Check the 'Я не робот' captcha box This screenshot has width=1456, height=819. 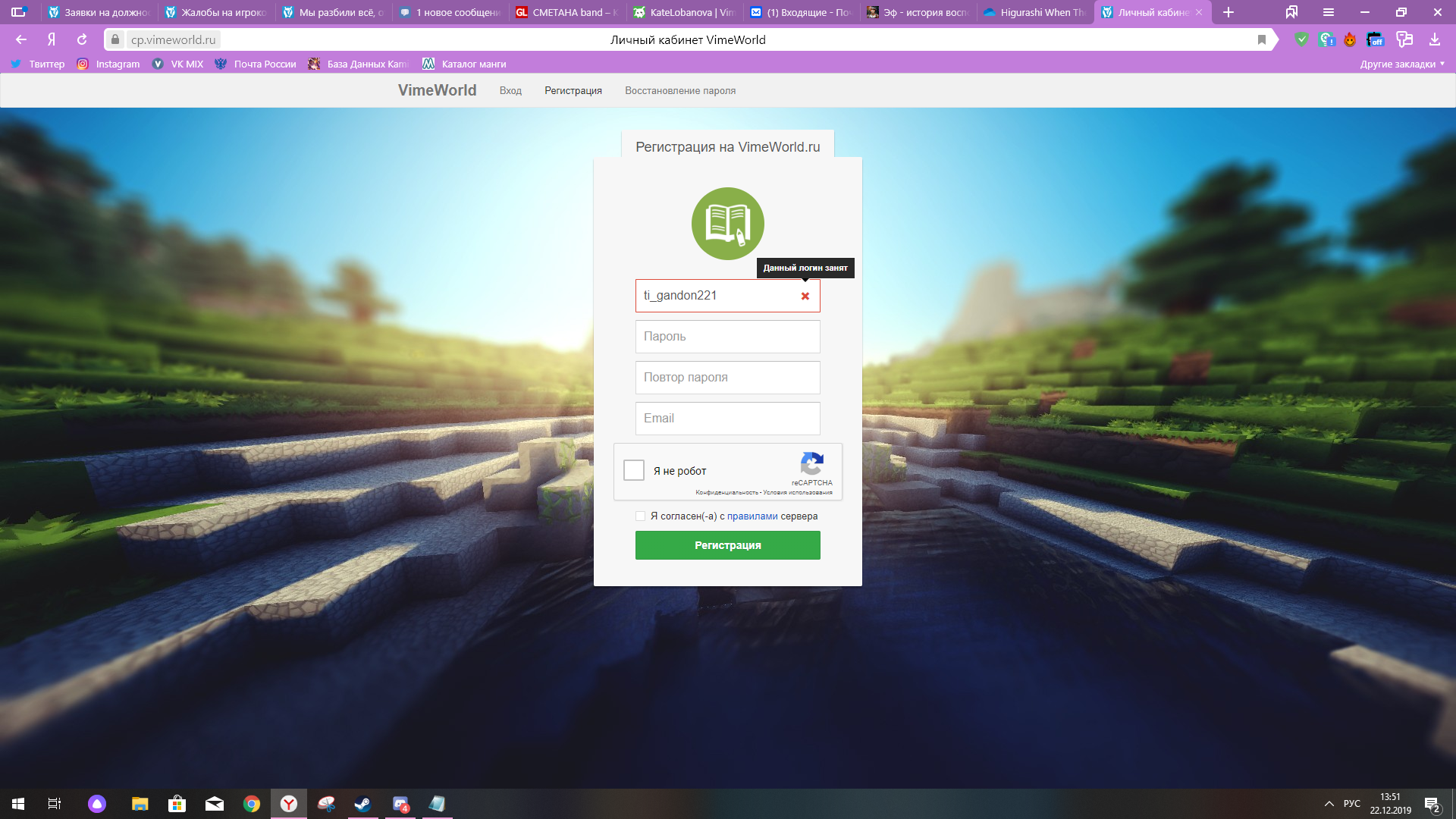click(x=634, y=470)
